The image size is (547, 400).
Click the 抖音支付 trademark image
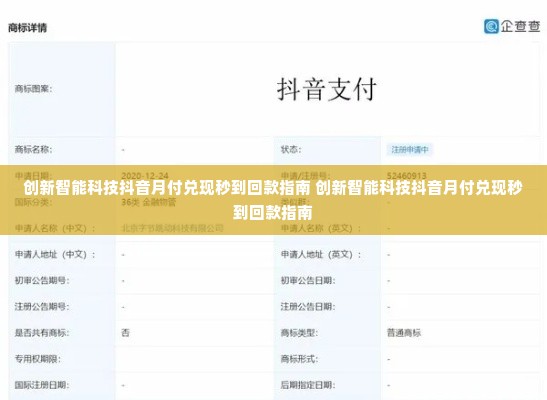tap(327, 89)
